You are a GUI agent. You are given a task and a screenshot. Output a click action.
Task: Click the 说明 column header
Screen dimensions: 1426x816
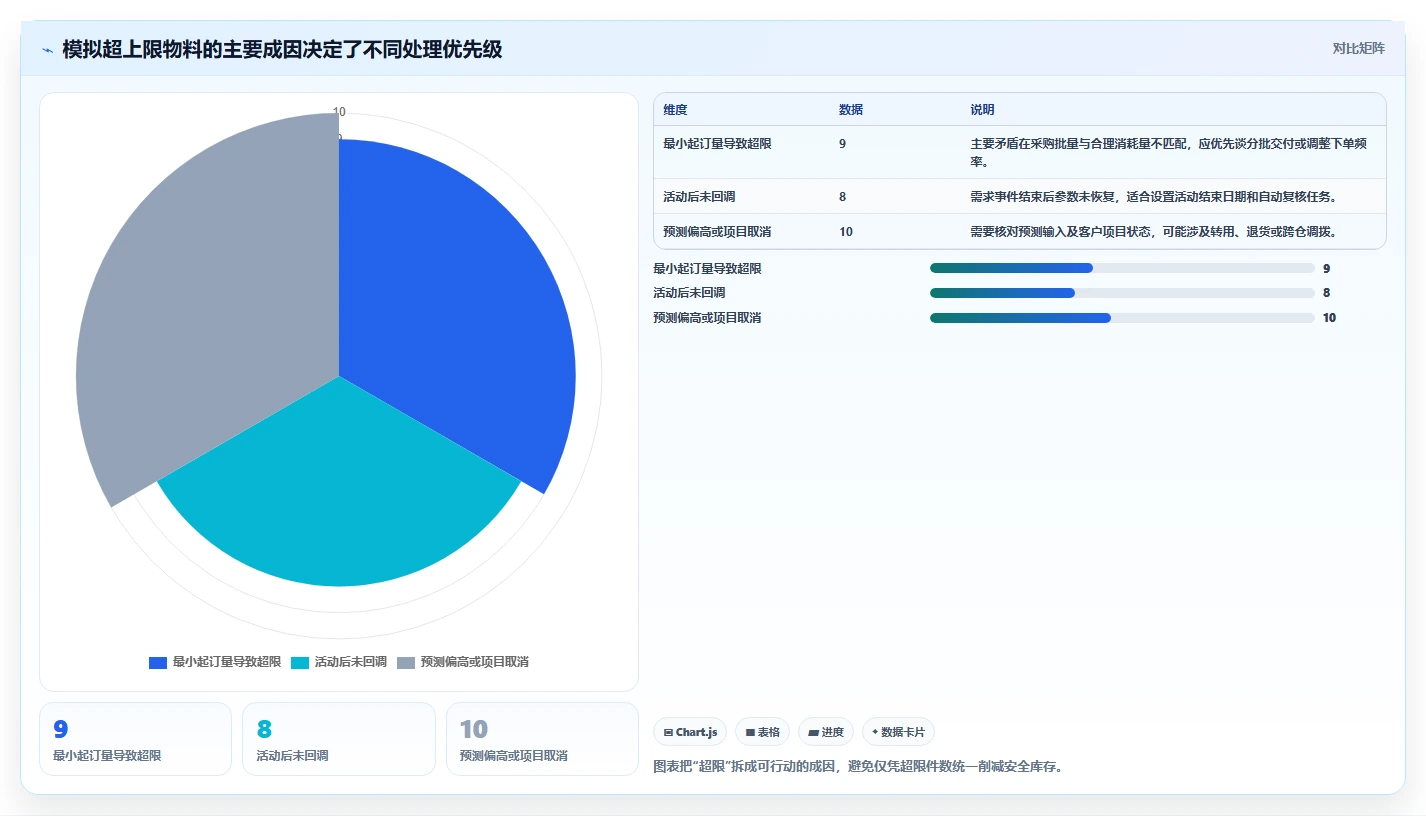click(982, 110)
